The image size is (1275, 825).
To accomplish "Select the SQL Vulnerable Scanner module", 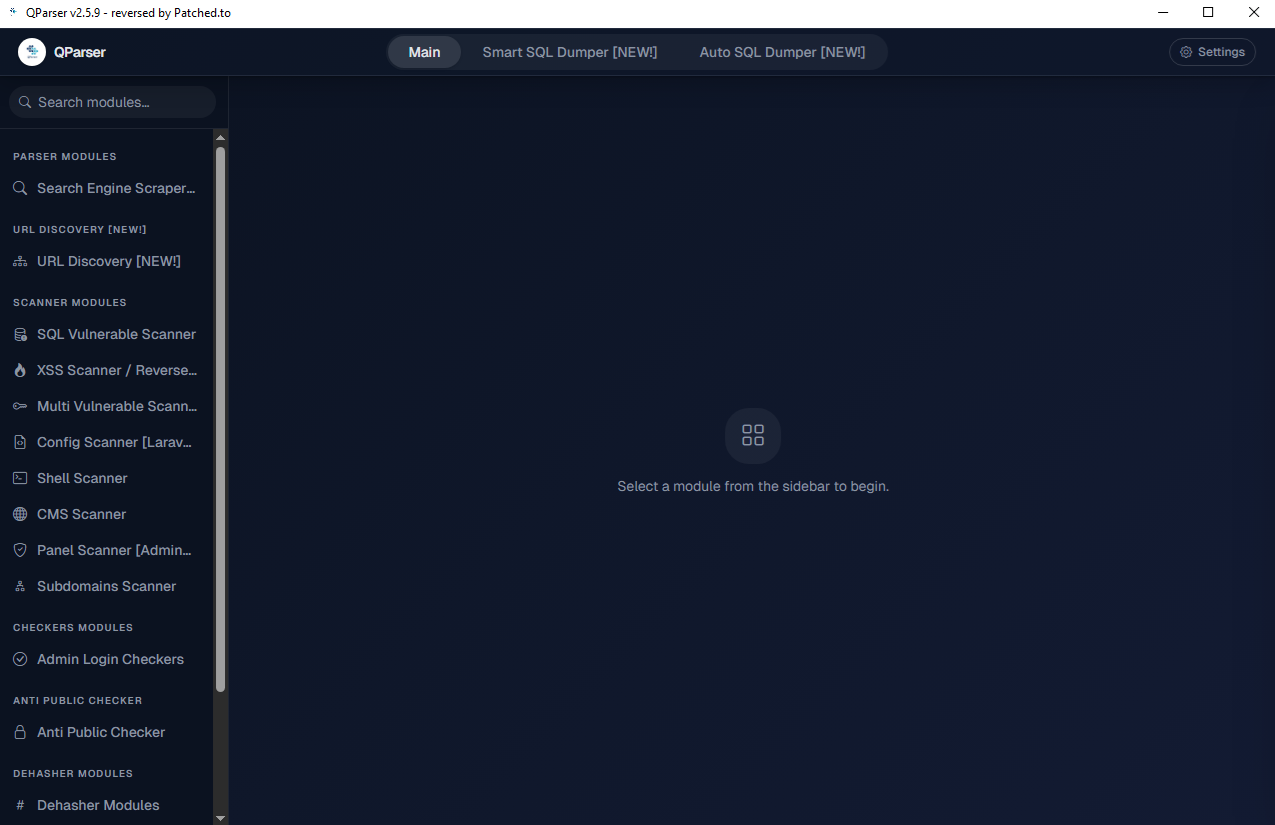I will tap(105, 334).
